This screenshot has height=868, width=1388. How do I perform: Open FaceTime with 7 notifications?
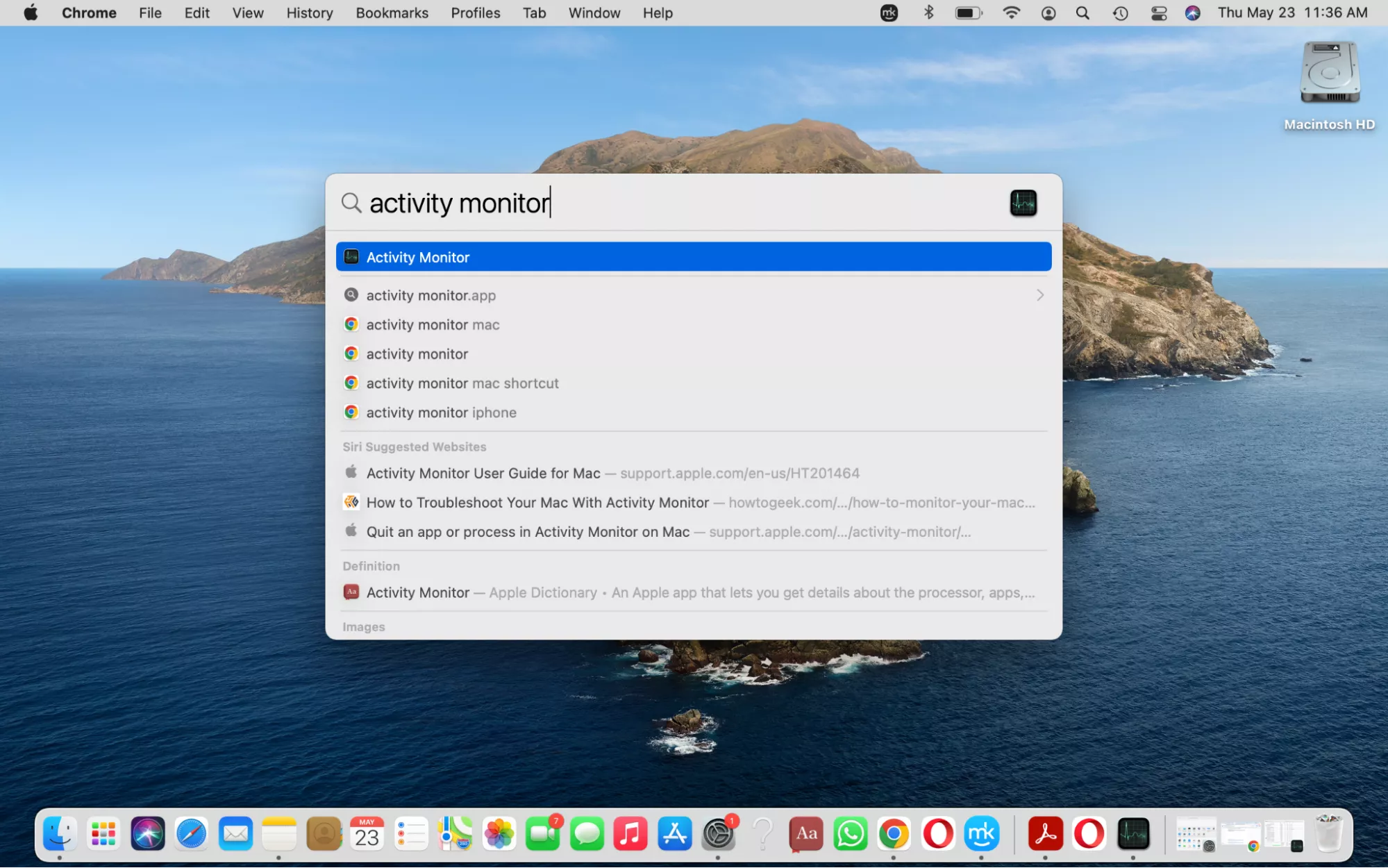coord(544,834)
